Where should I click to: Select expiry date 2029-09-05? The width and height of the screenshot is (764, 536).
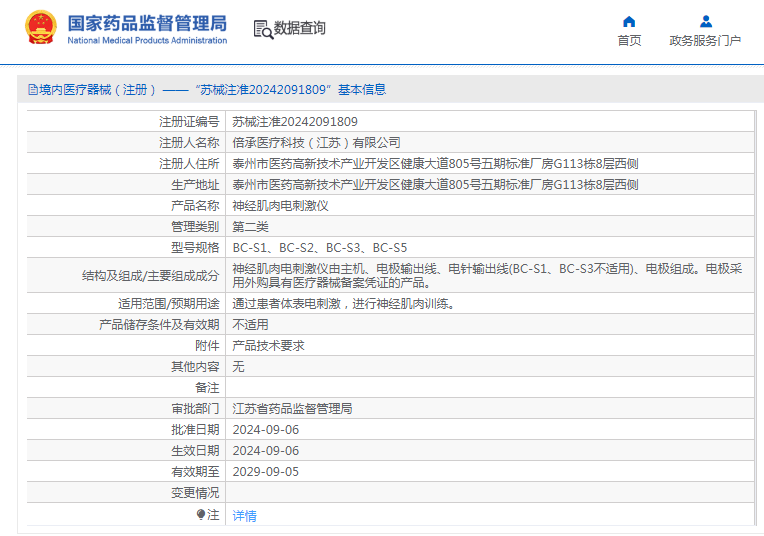[x=266, y=472]
